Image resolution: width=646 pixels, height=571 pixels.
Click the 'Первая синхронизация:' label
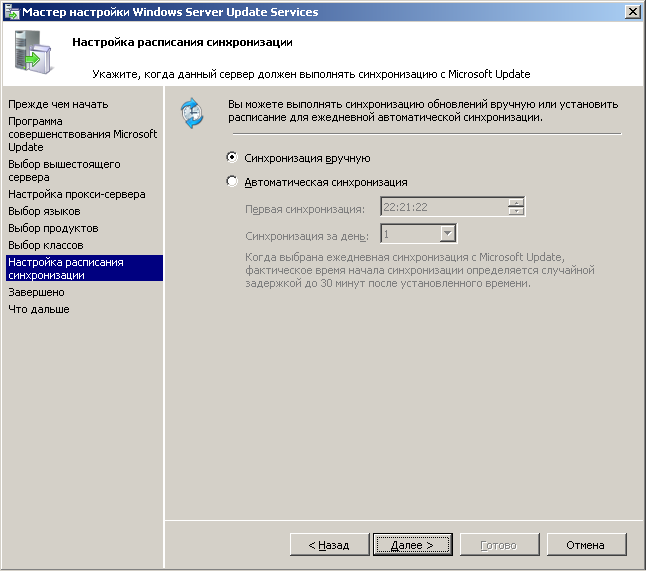(x=305, y=209)
